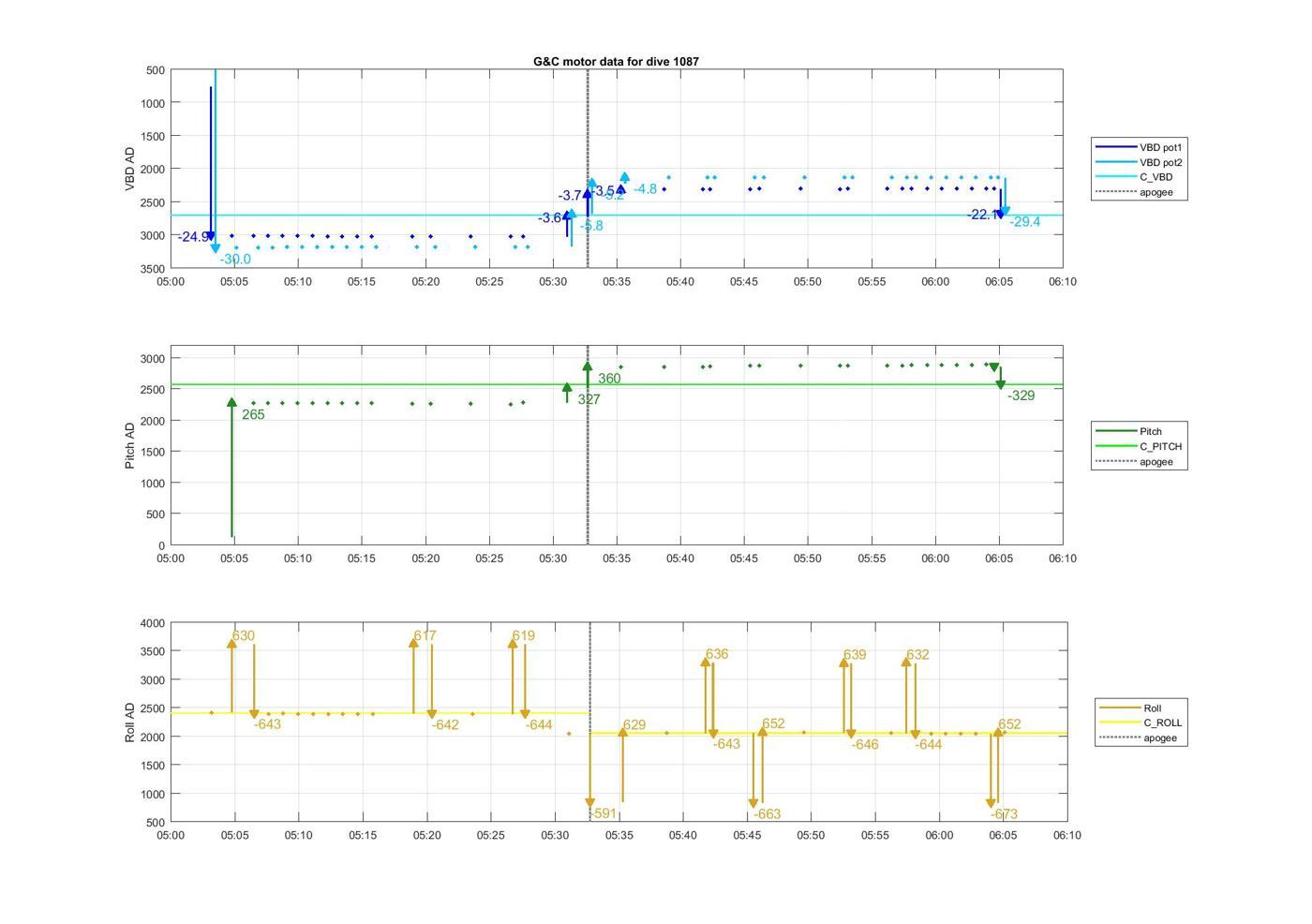Click the "-3.6" VBD data label

(x=550, y=218)
